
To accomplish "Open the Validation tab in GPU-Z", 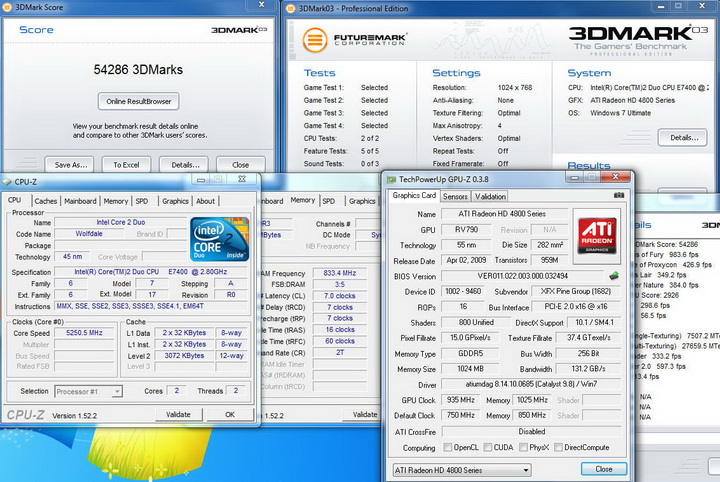I will pyautogui.click(x=490, y=196).
